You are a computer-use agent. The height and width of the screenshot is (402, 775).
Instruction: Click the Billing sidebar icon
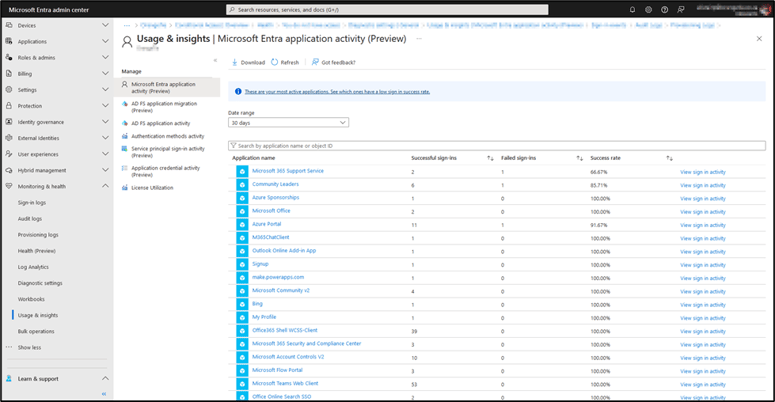pos(9,74)
